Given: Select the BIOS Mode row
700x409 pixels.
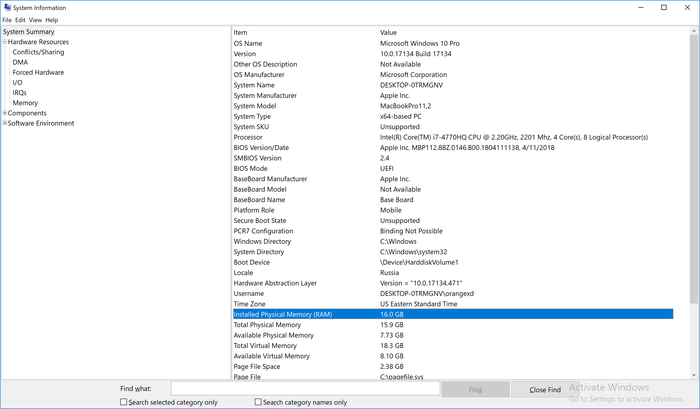Looking at the screenshot, I should click(x=453, y=168).
